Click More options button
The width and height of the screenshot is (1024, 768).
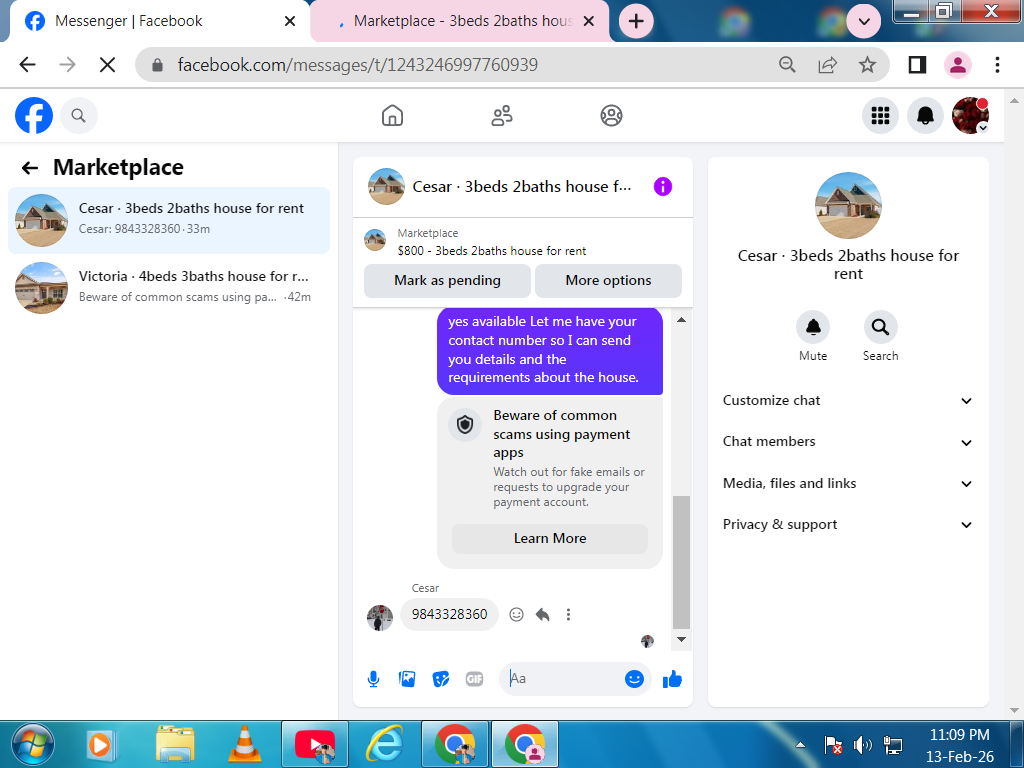click(x=608, y=281)
